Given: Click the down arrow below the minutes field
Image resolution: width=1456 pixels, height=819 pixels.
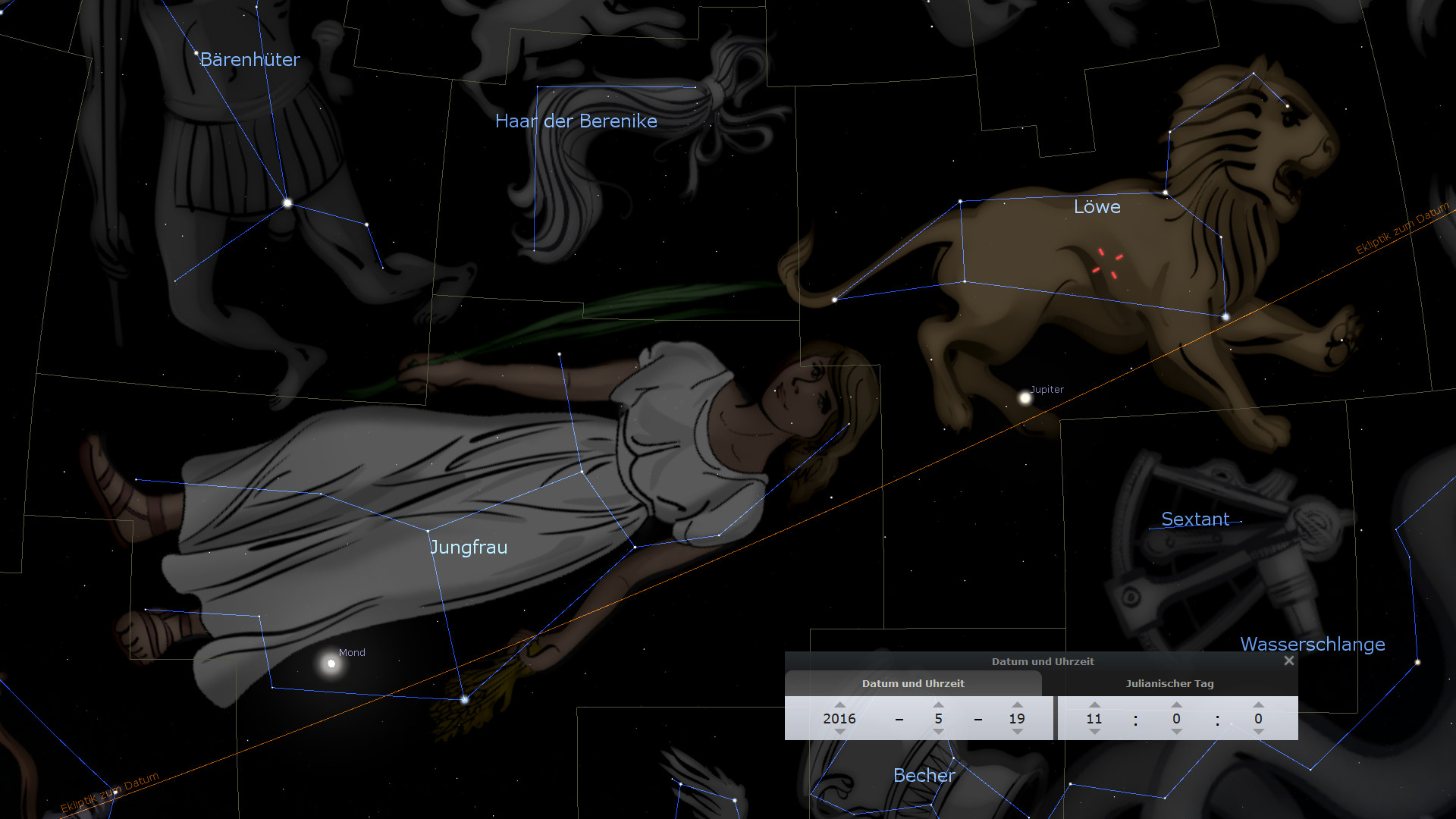Looking at the screenshot, I should click(1176, 732).
